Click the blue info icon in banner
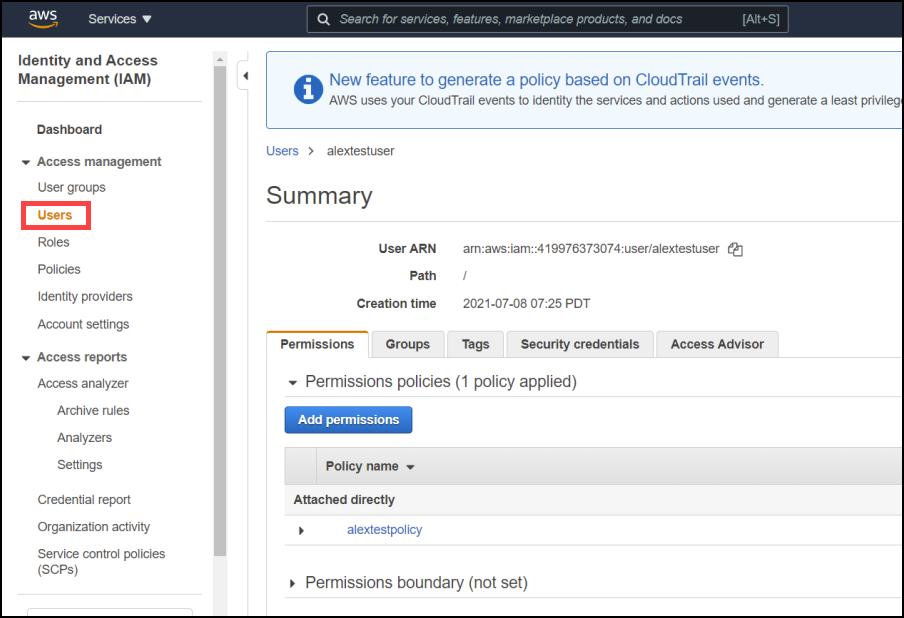 tap(308, 89)
